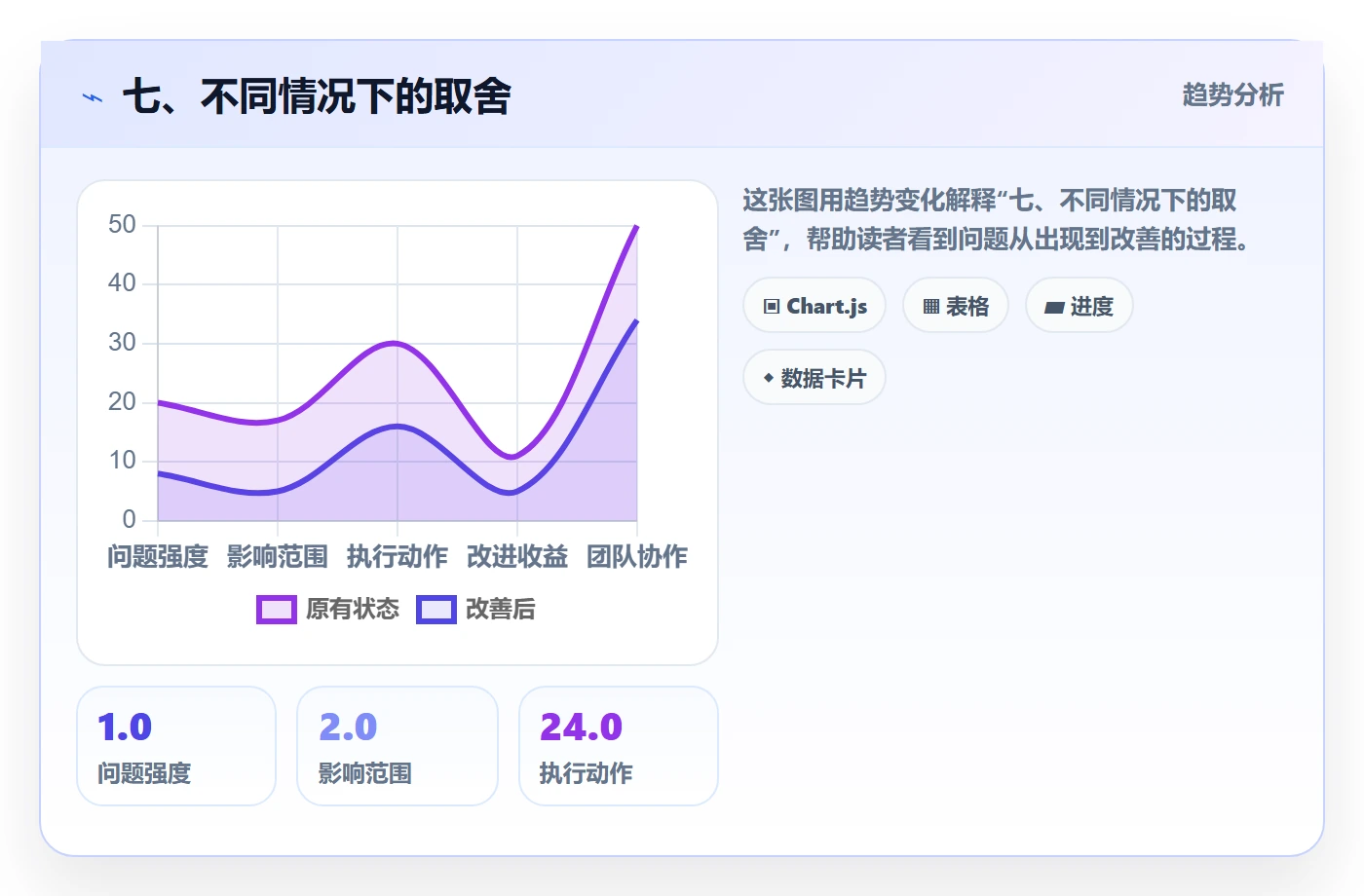Click the 30 y-axis tick label

pos(123,343)
